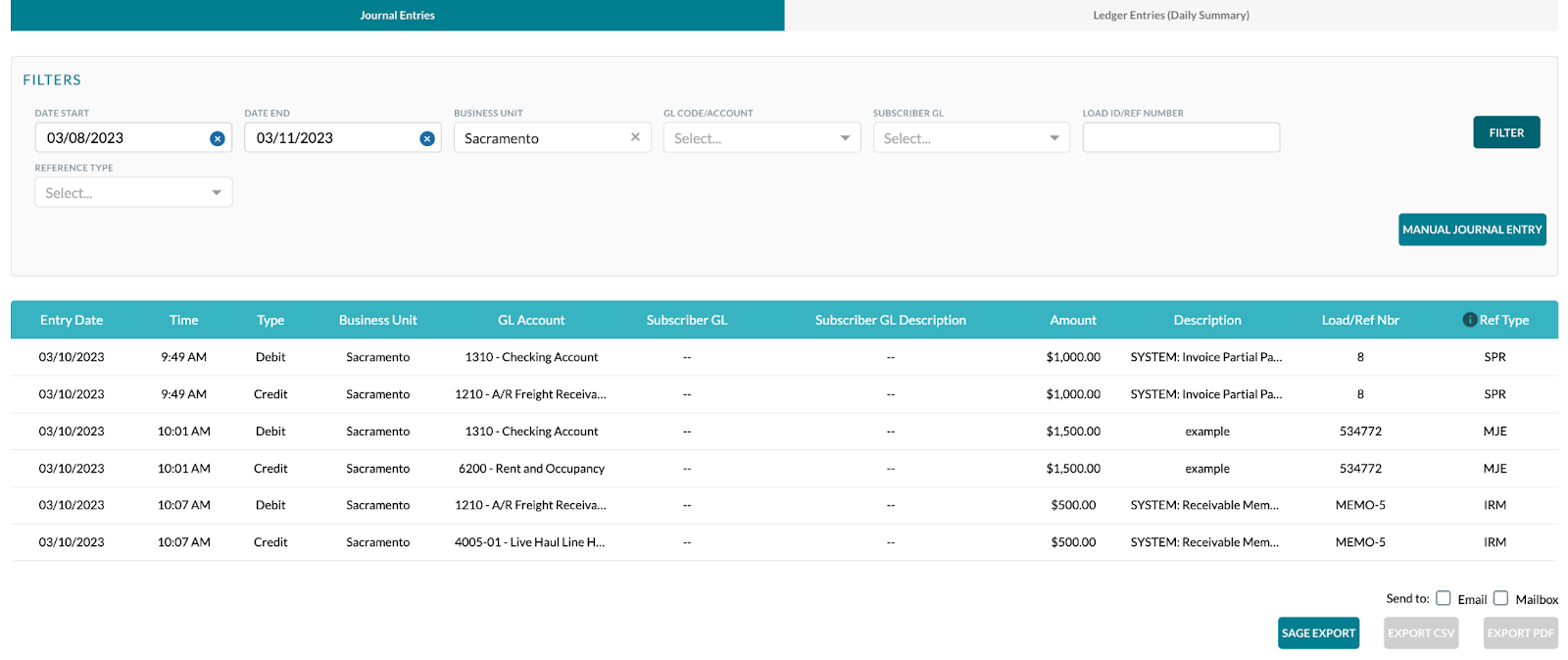The image size is (1568, 660).
Task: Open the Business Unit Sacramento selector
Action: click(553, 138)
